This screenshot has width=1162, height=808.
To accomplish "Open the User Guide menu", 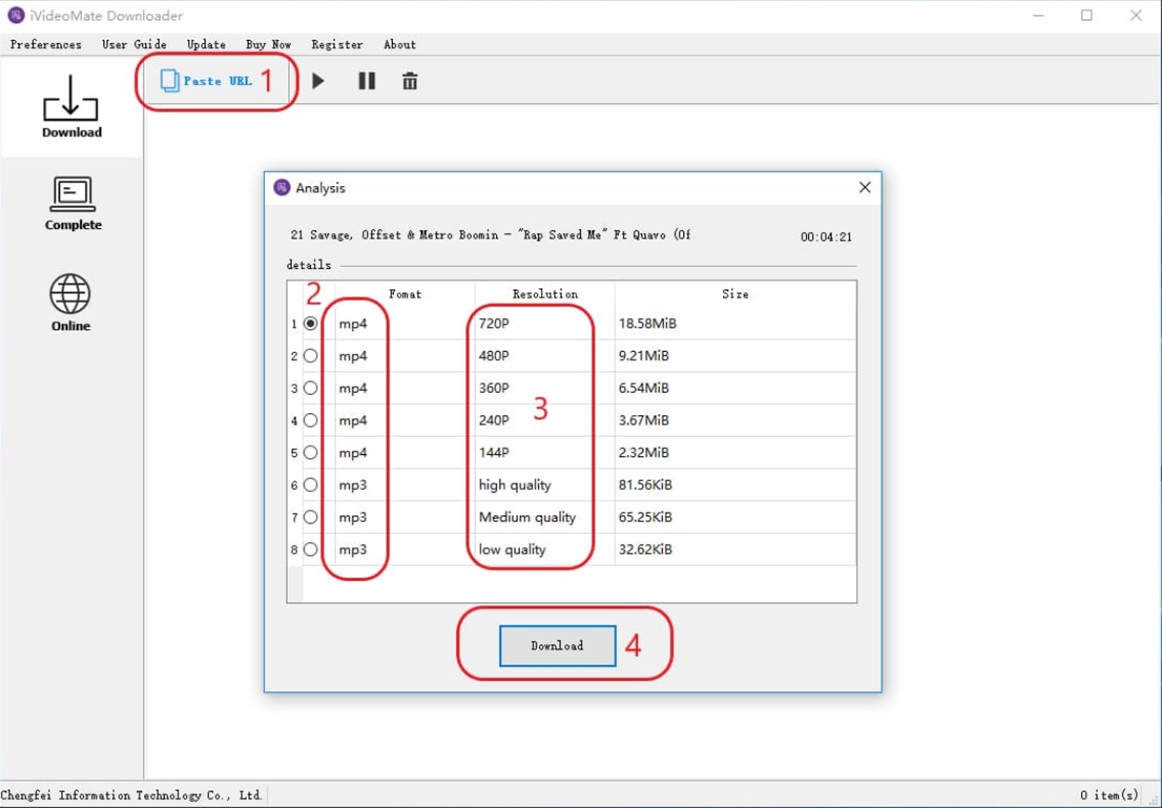I will (134, 44).
